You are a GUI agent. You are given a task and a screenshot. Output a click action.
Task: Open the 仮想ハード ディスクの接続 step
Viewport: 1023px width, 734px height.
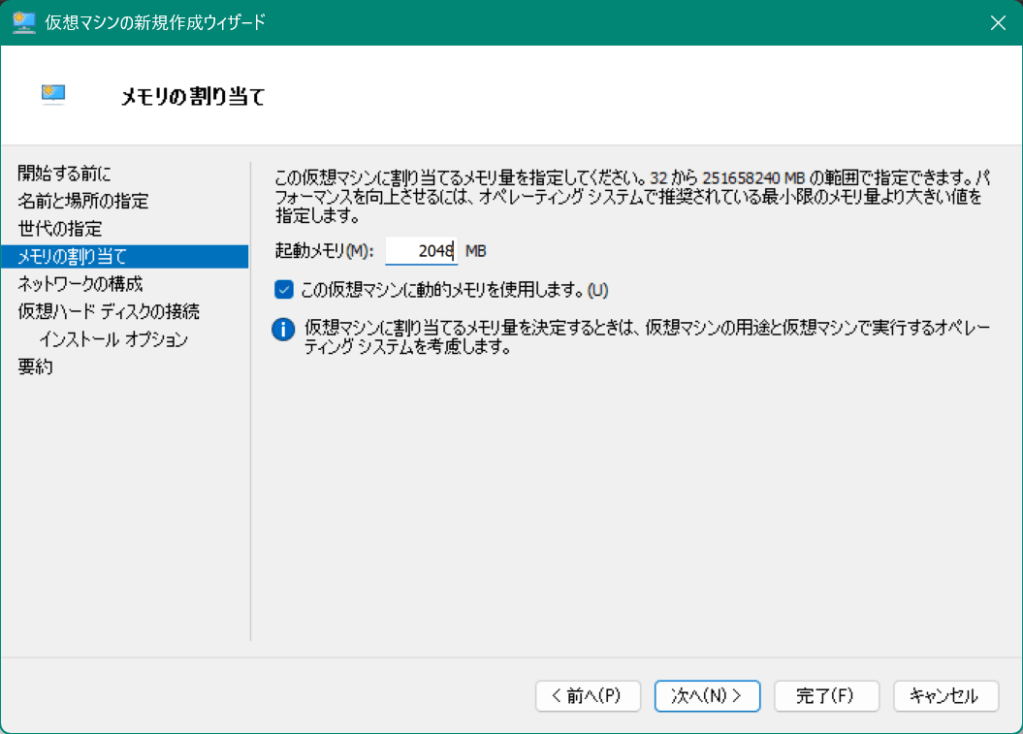108,311
